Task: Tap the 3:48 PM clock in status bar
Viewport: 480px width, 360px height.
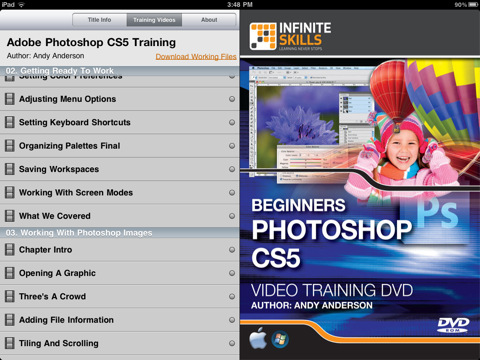Action: pyautogui.click(x=240, y=4)
